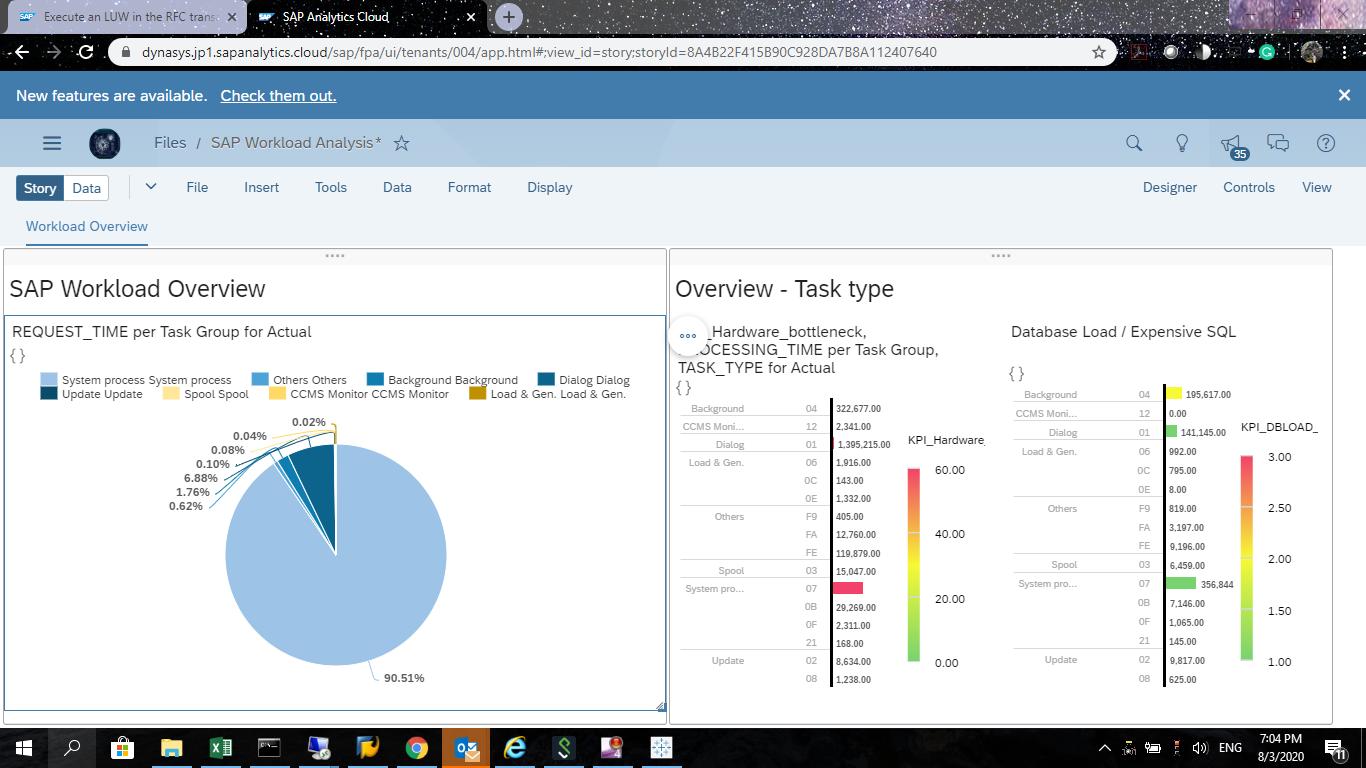Viewport: 1366px width, 768px height.
Task: Open more actions on the Task Group chart
Action: point(687,336)
